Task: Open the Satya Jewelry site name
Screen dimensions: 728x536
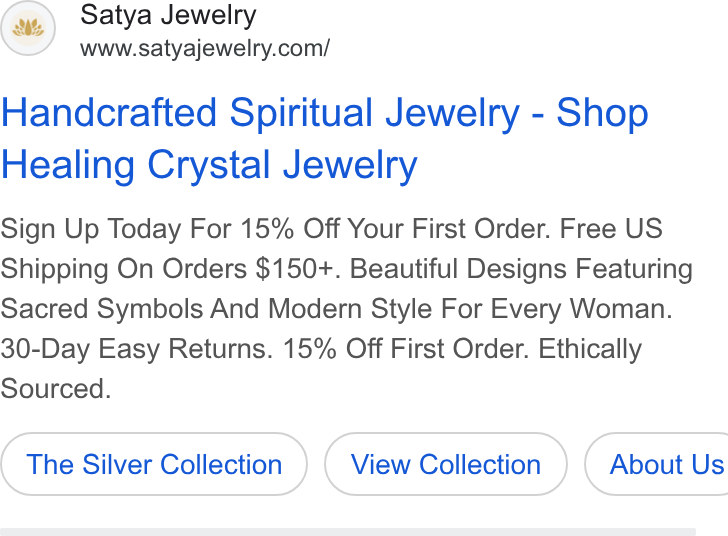Action: tap(168, 16)
